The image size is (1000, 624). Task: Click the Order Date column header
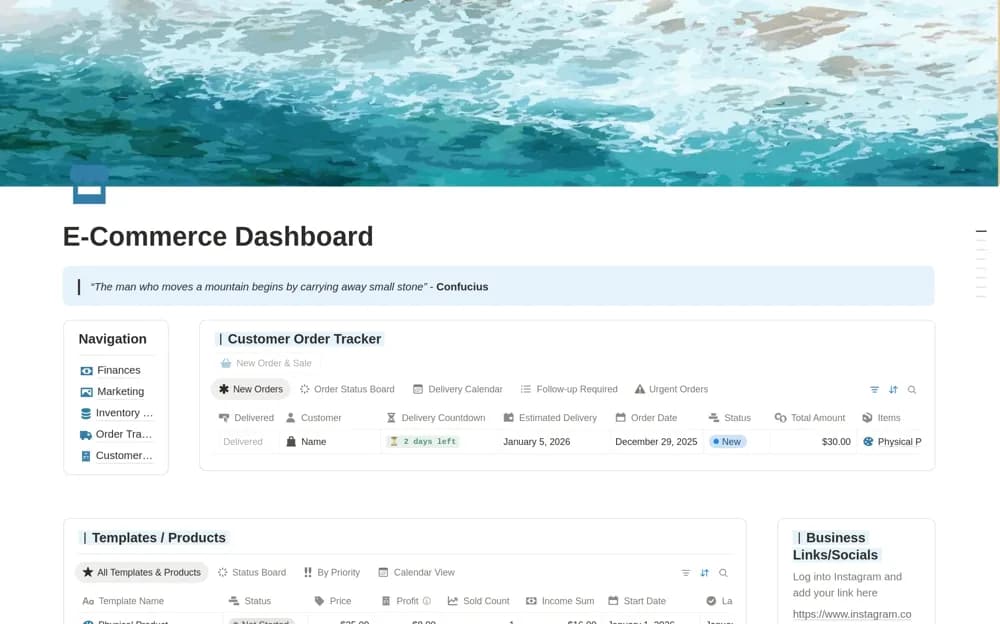(x=647, y=417)
